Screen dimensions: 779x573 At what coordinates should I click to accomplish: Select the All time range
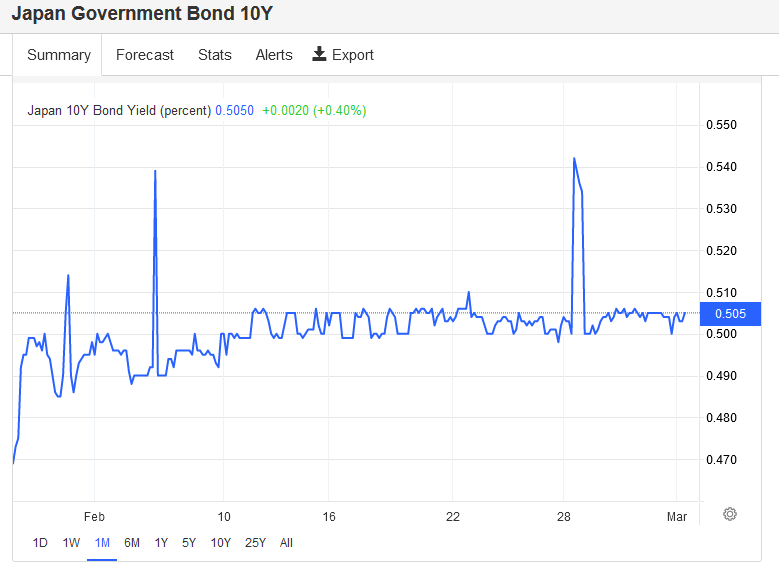click(x=286, y=543)
